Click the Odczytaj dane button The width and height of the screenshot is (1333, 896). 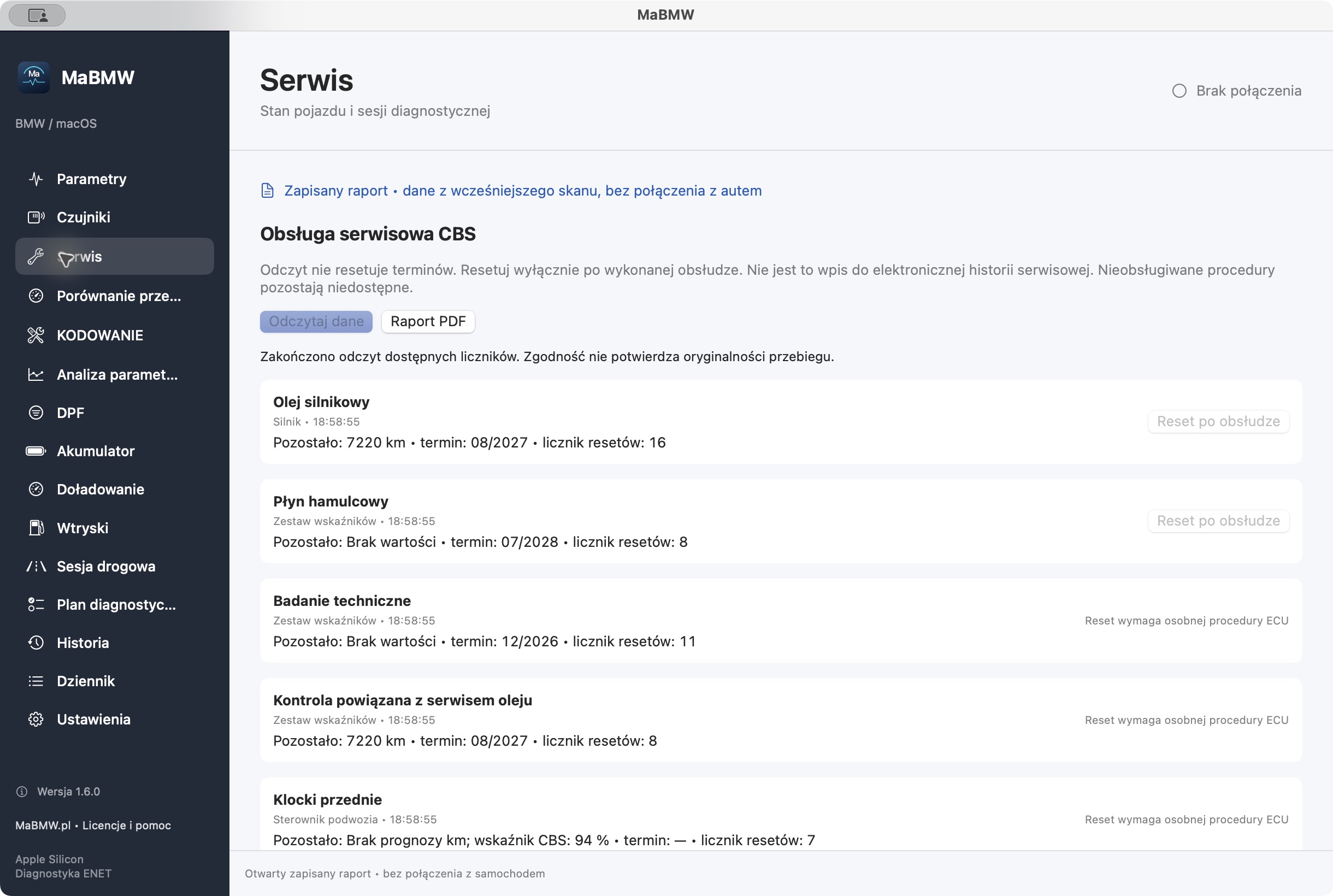(316, 321)
